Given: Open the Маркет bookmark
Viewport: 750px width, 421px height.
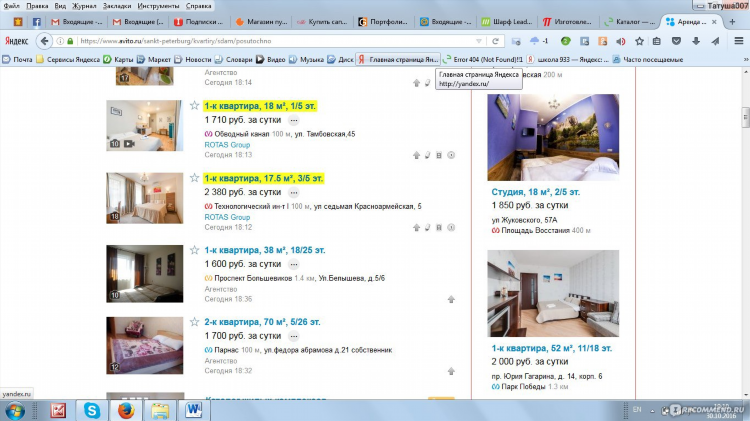Looking at the screenshot, I should [154, 59].
